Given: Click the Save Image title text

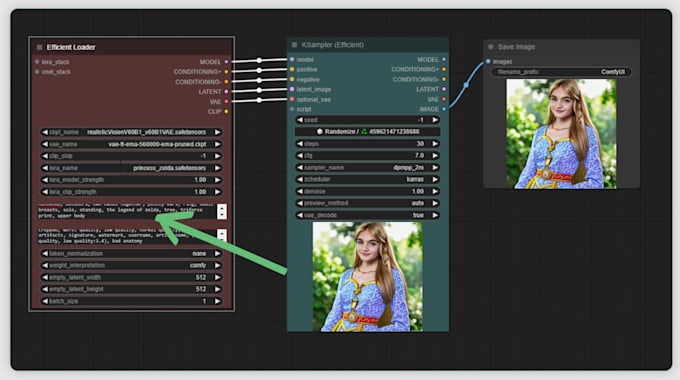Looking at the screenshot, I should pyautogui.click(x=516, y=47).
